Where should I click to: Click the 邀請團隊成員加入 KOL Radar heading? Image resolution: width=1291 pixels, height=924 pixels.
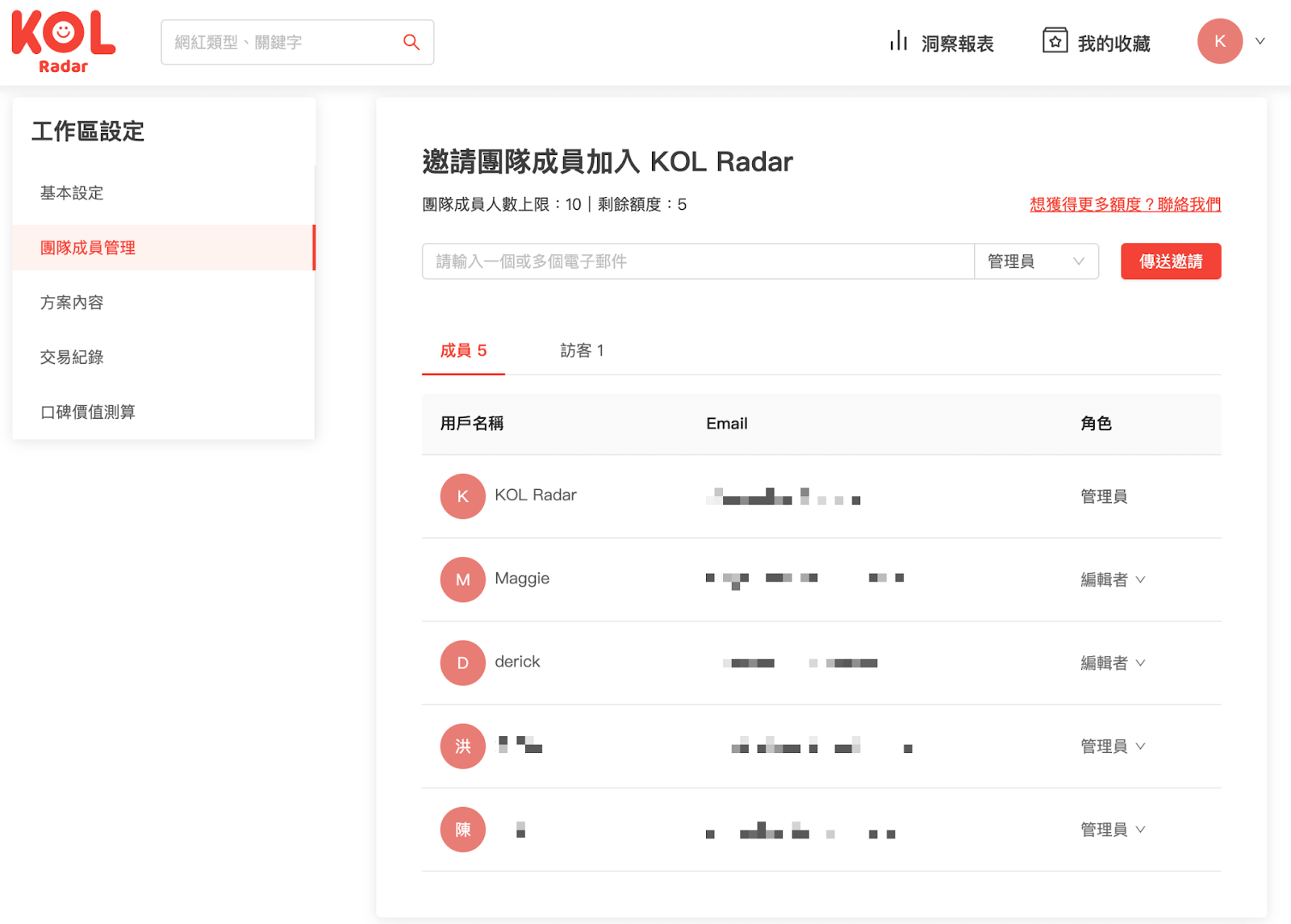pyautogui.click(x=608, y=161)
